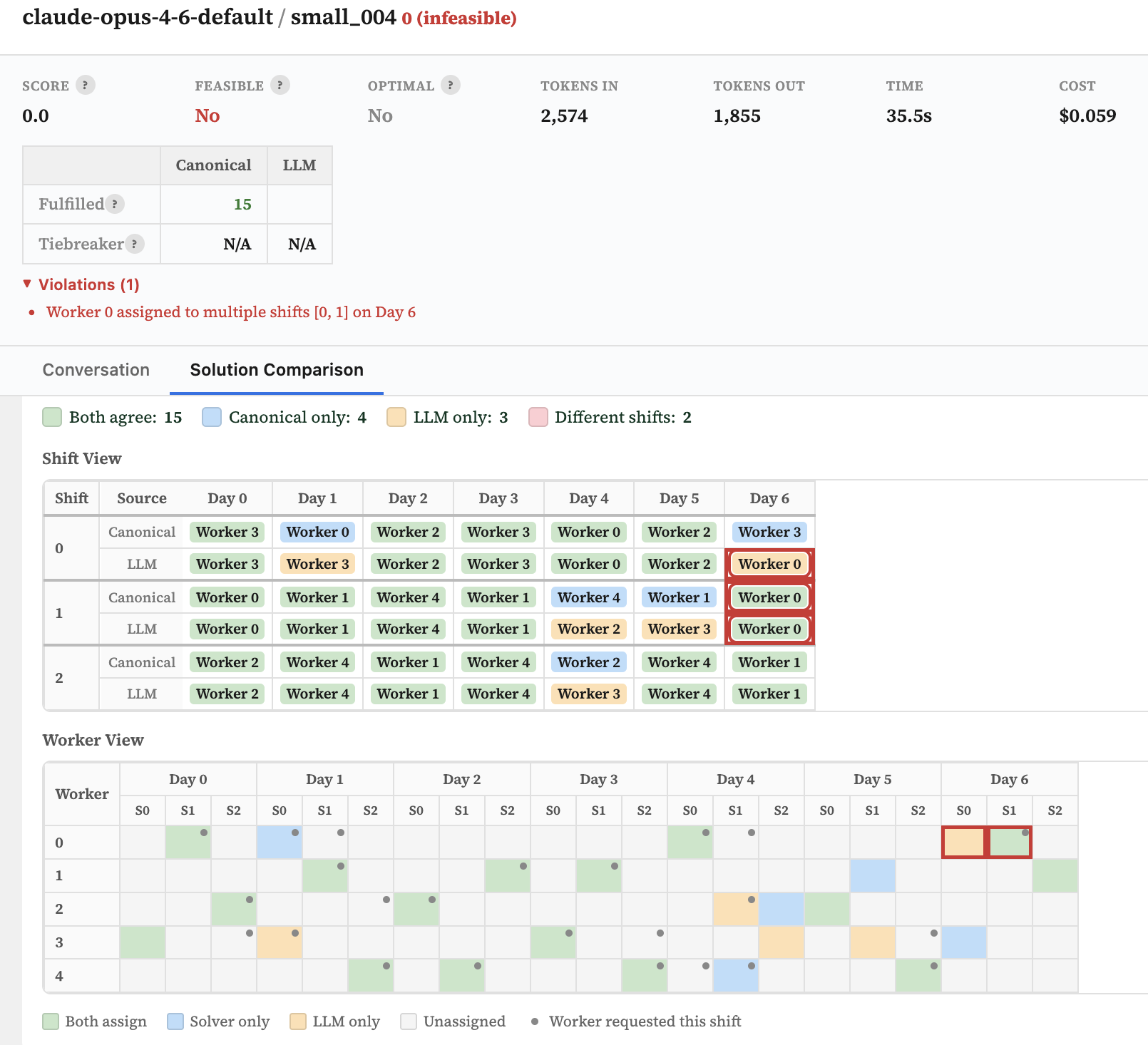Click the help icon next to SCORE

[86, 85]
